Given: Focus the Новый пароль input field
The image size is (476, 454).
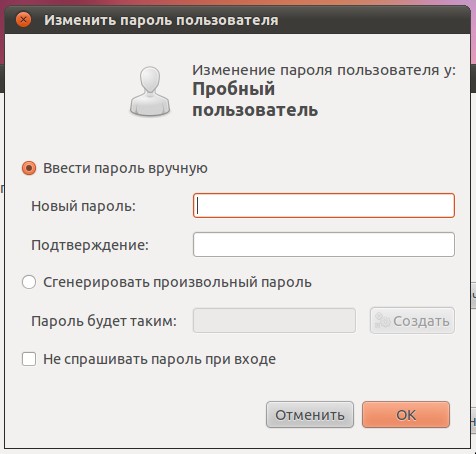Looking at the screenshot, I should (x=324, y=206).
